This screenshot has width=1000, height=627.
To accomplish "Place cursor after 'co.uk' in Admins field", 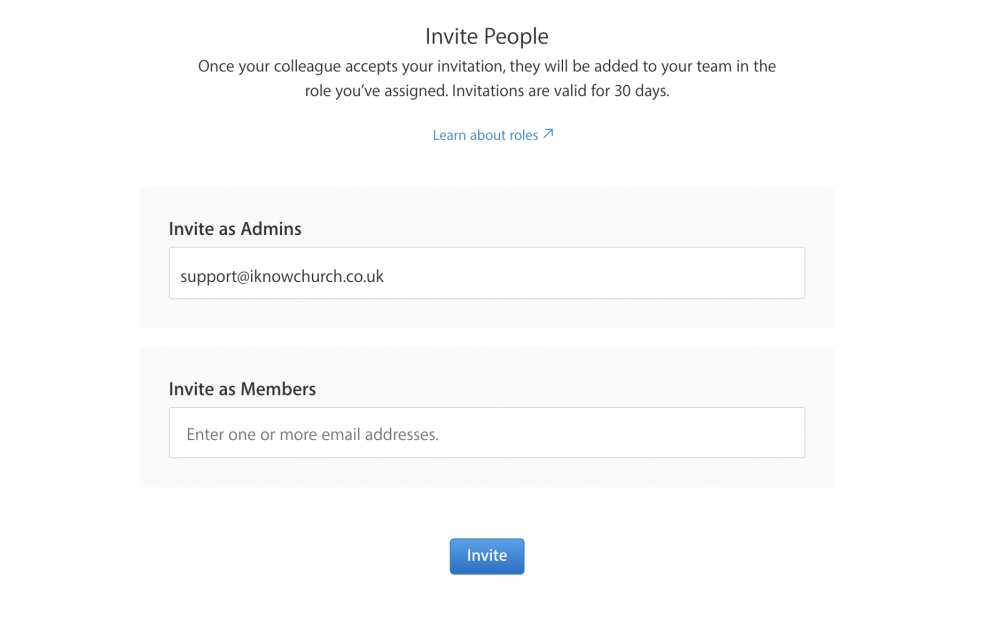I will pyautogui.click(x=385, y=276).
